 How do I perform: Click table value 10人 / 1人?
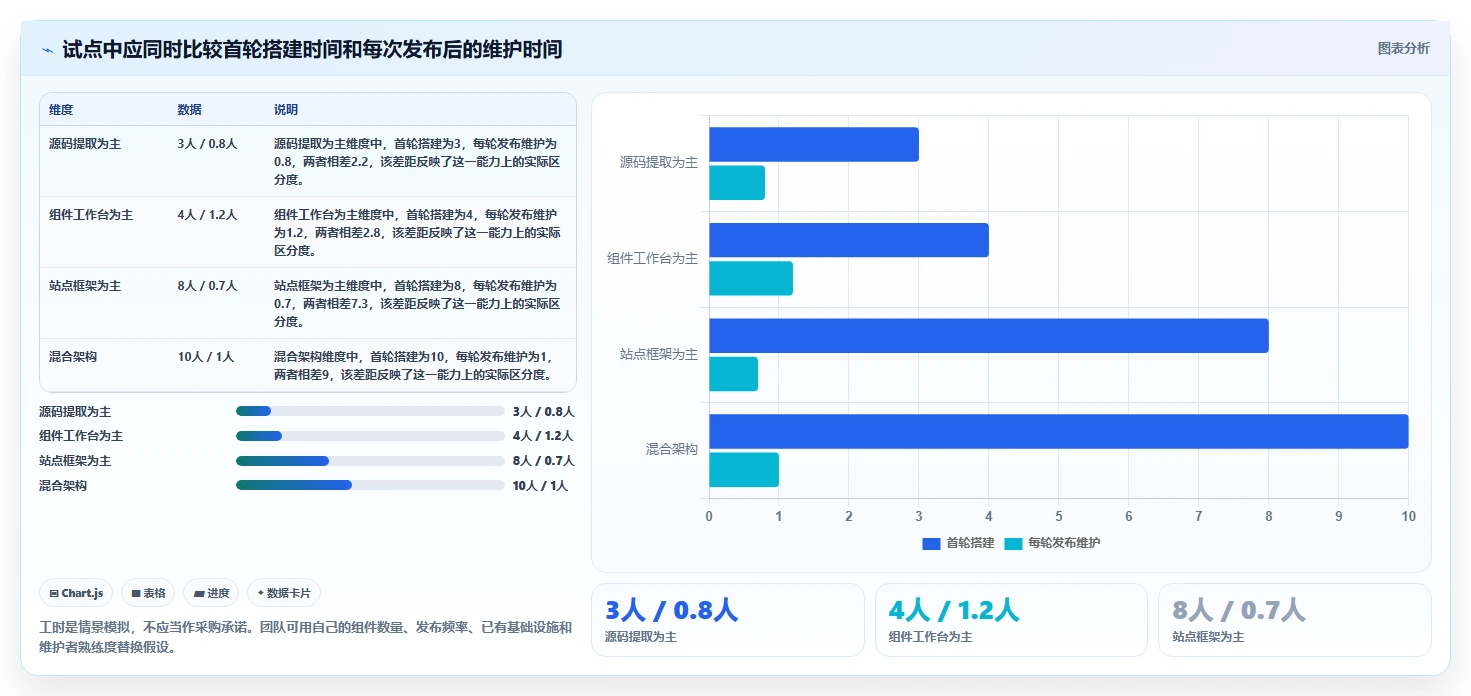(205, 357)
